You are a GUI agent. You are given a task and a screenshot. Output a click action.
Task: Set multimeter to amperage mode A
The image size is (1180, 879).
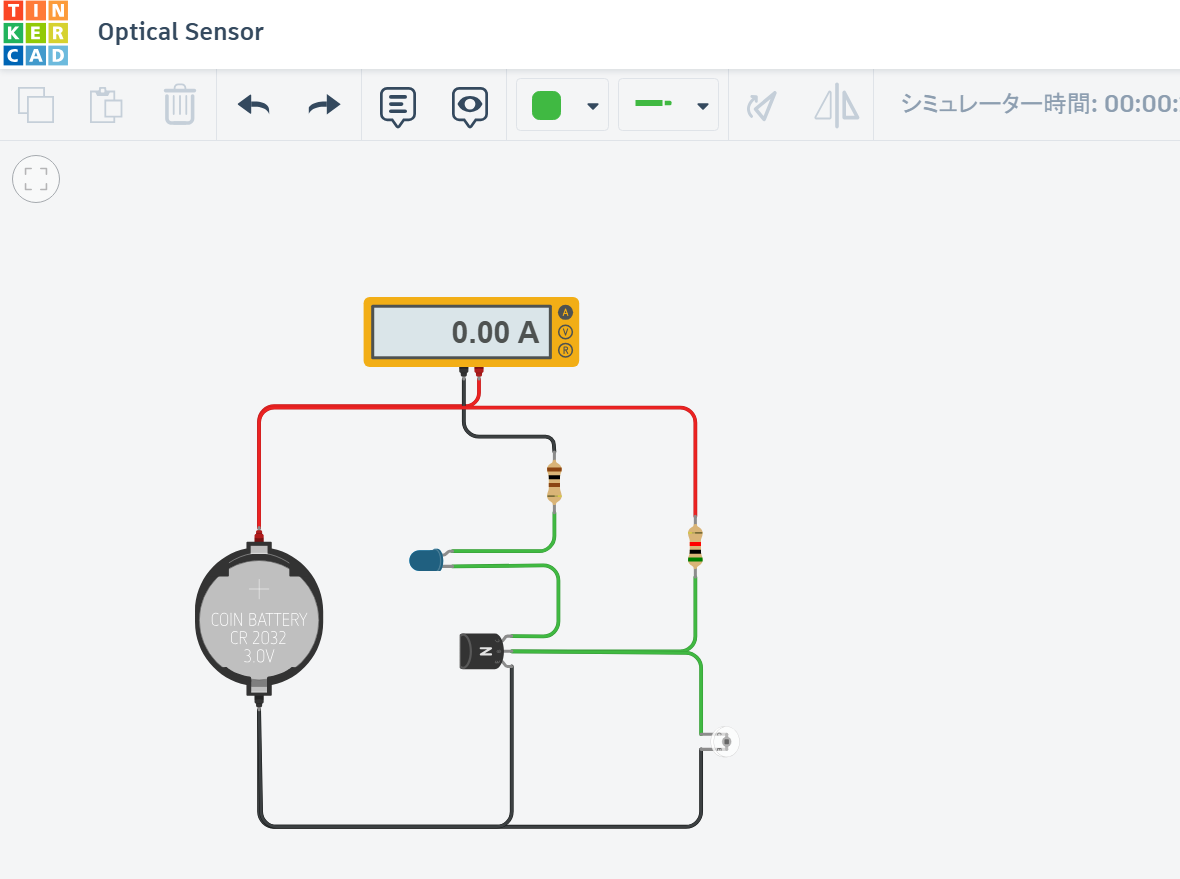(x=565, y=313)
